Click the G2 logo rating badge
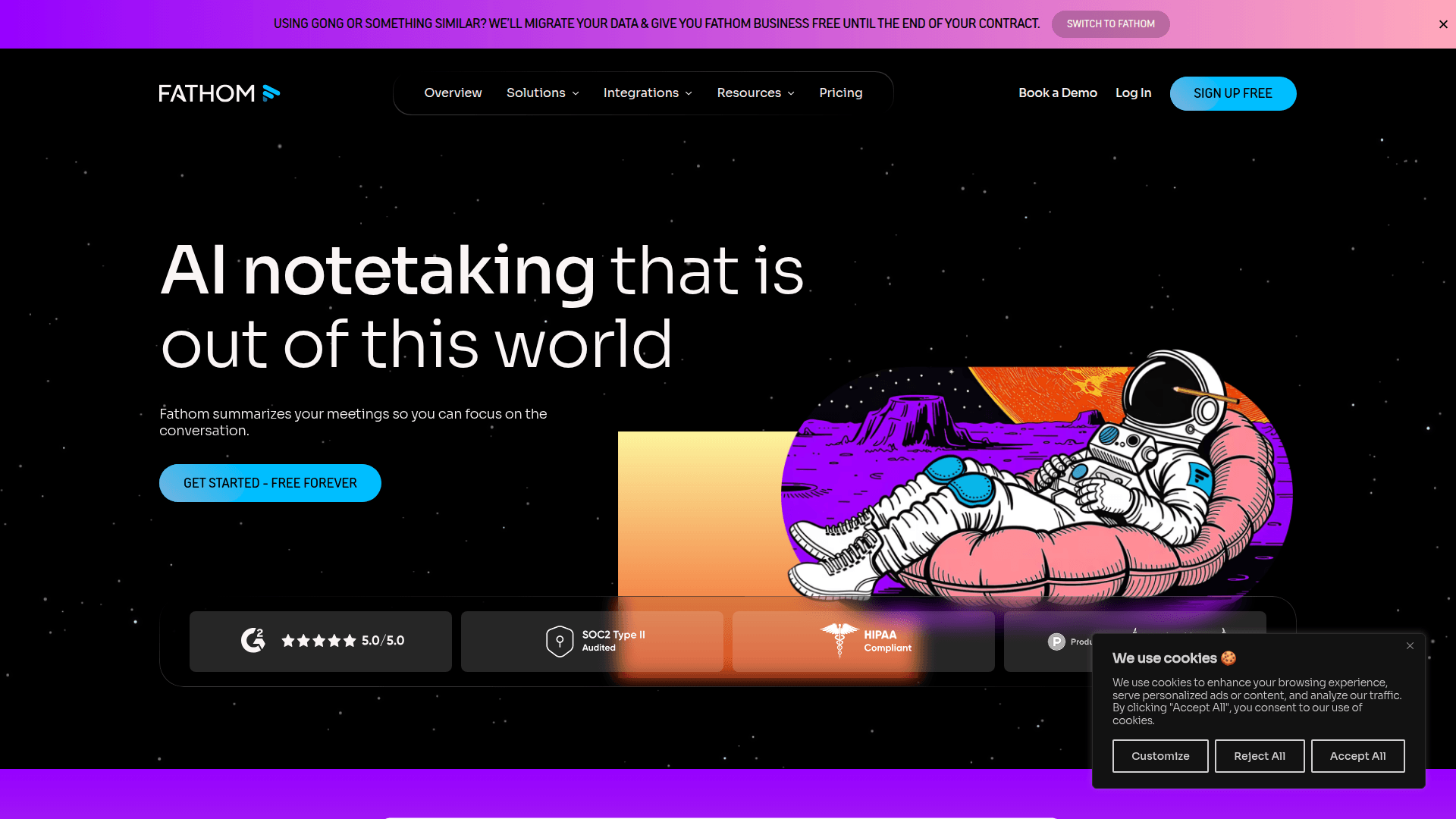The width and height of the screenshot is (1456, 819). tap(253, 641)
